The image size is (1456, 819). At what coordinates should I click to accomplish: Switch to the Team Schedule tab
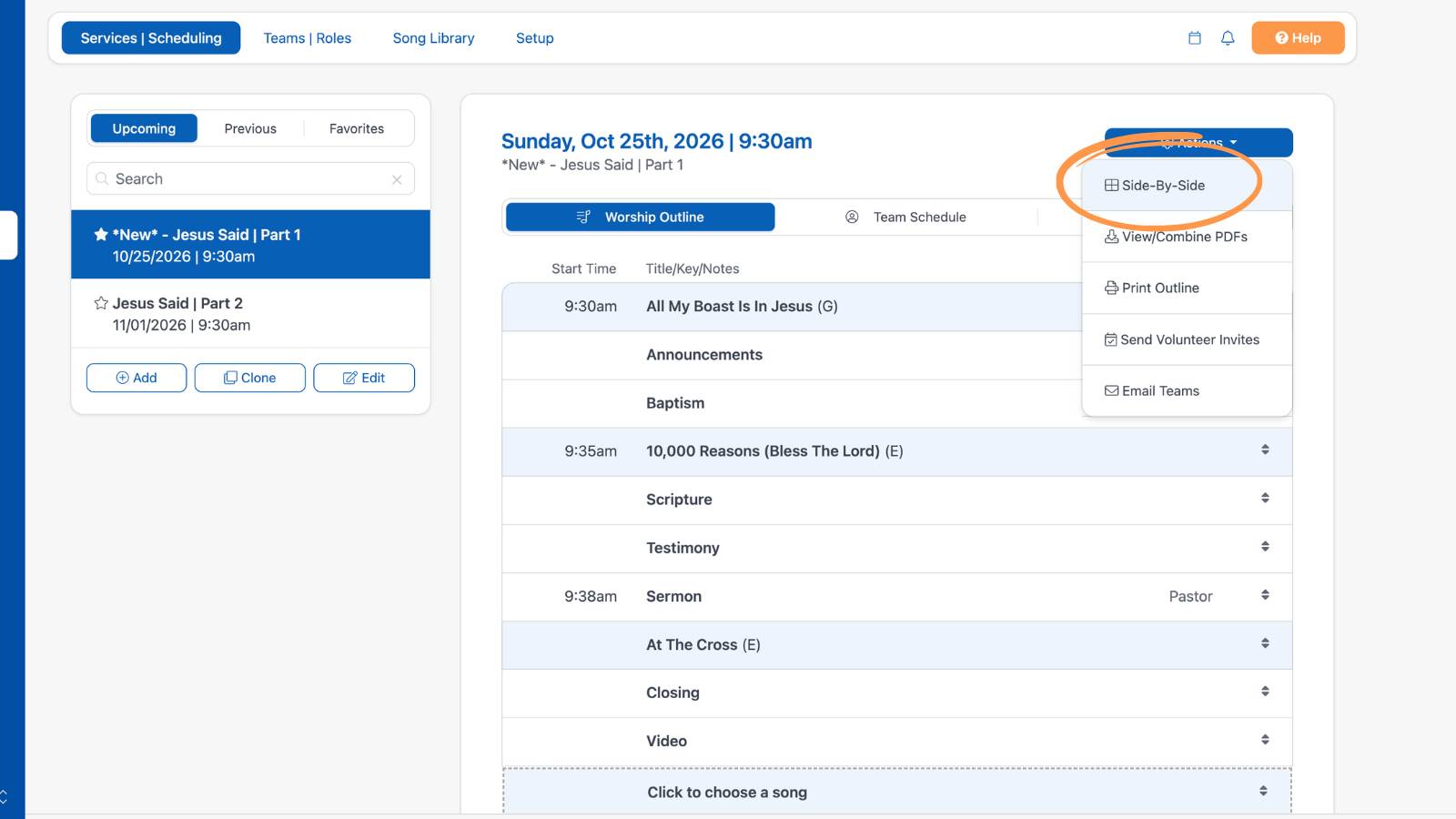point(906,217)
